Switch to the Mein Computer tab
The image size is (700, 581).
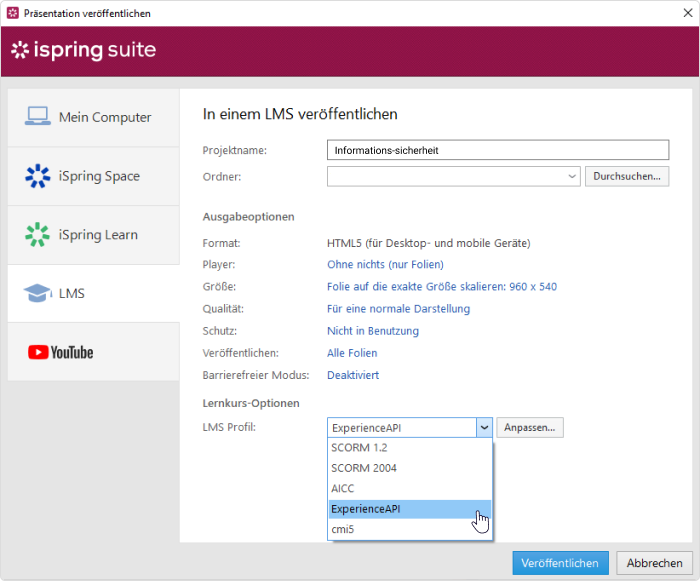(x=94, y=117)
